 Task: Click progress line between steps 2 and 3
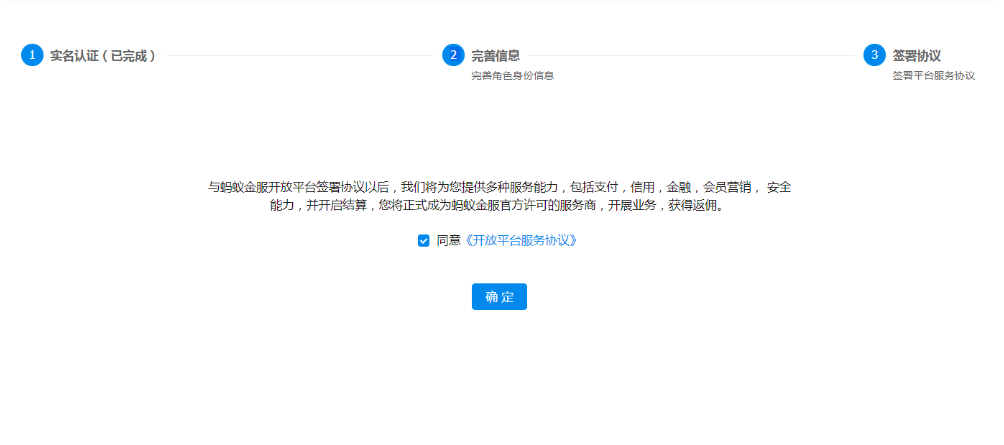click(690, 56)
